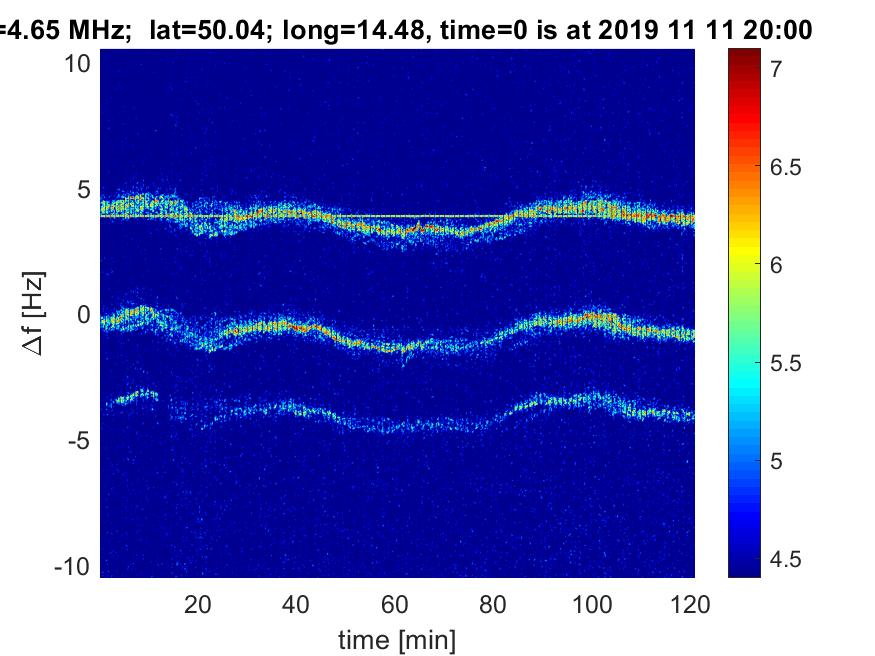Click the colorbar tick label 6.5
This screenshot has width=875, height=656.
[x=785, y=167]
